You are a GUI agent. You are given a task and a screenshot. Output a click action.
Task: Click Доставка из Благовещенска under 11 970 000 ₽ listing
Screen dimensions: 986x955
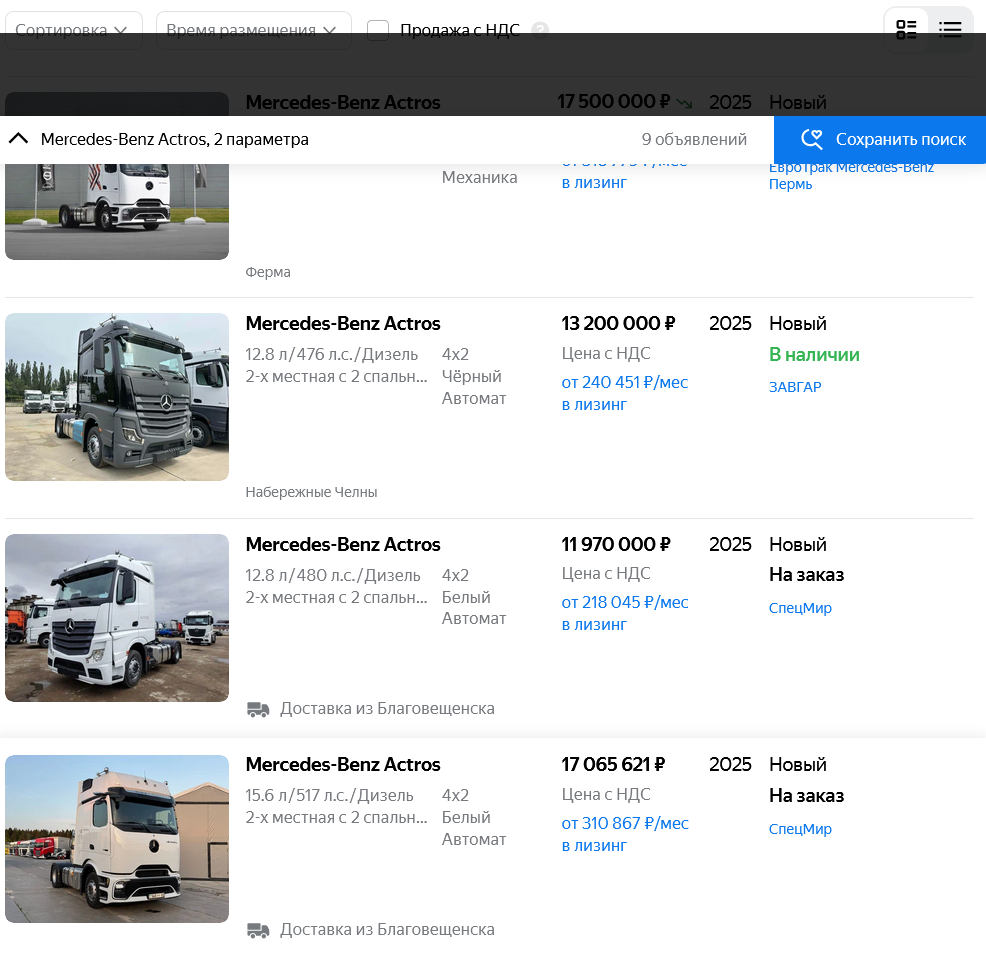[387, 709]
